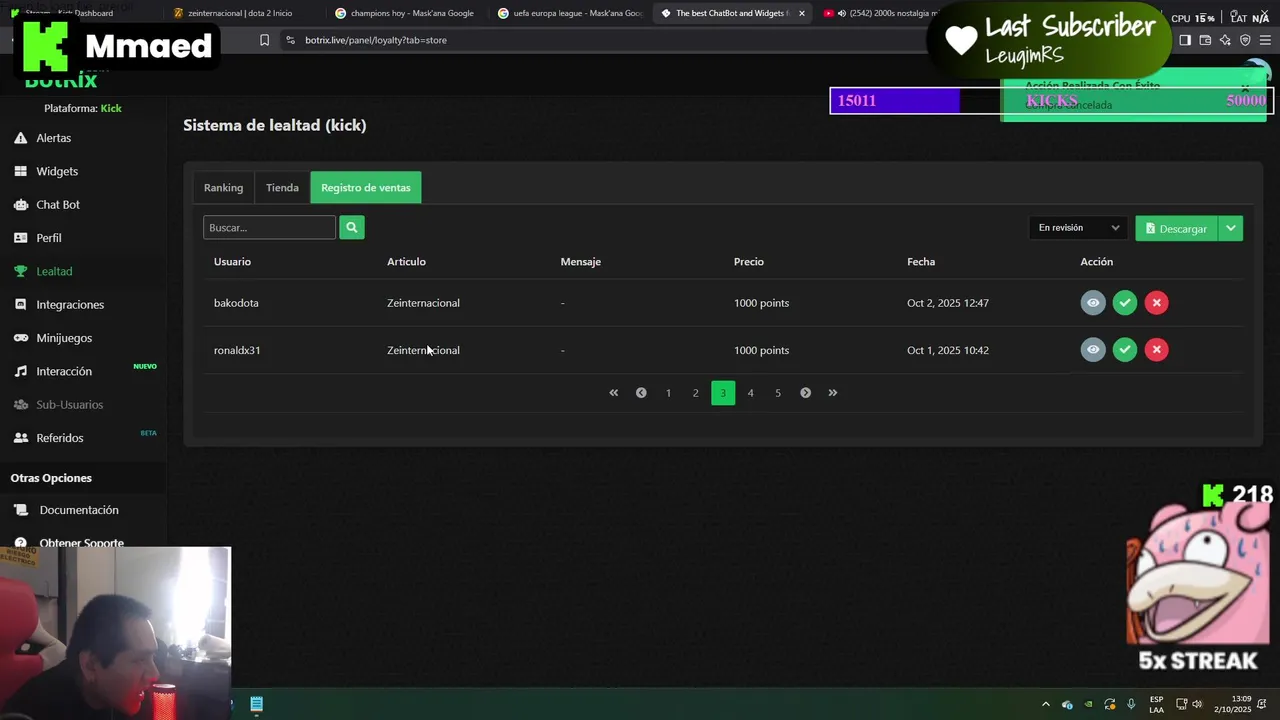
Task: Show hidden system tray icons
Action: pyautogui.click(x=1046, y=704)
